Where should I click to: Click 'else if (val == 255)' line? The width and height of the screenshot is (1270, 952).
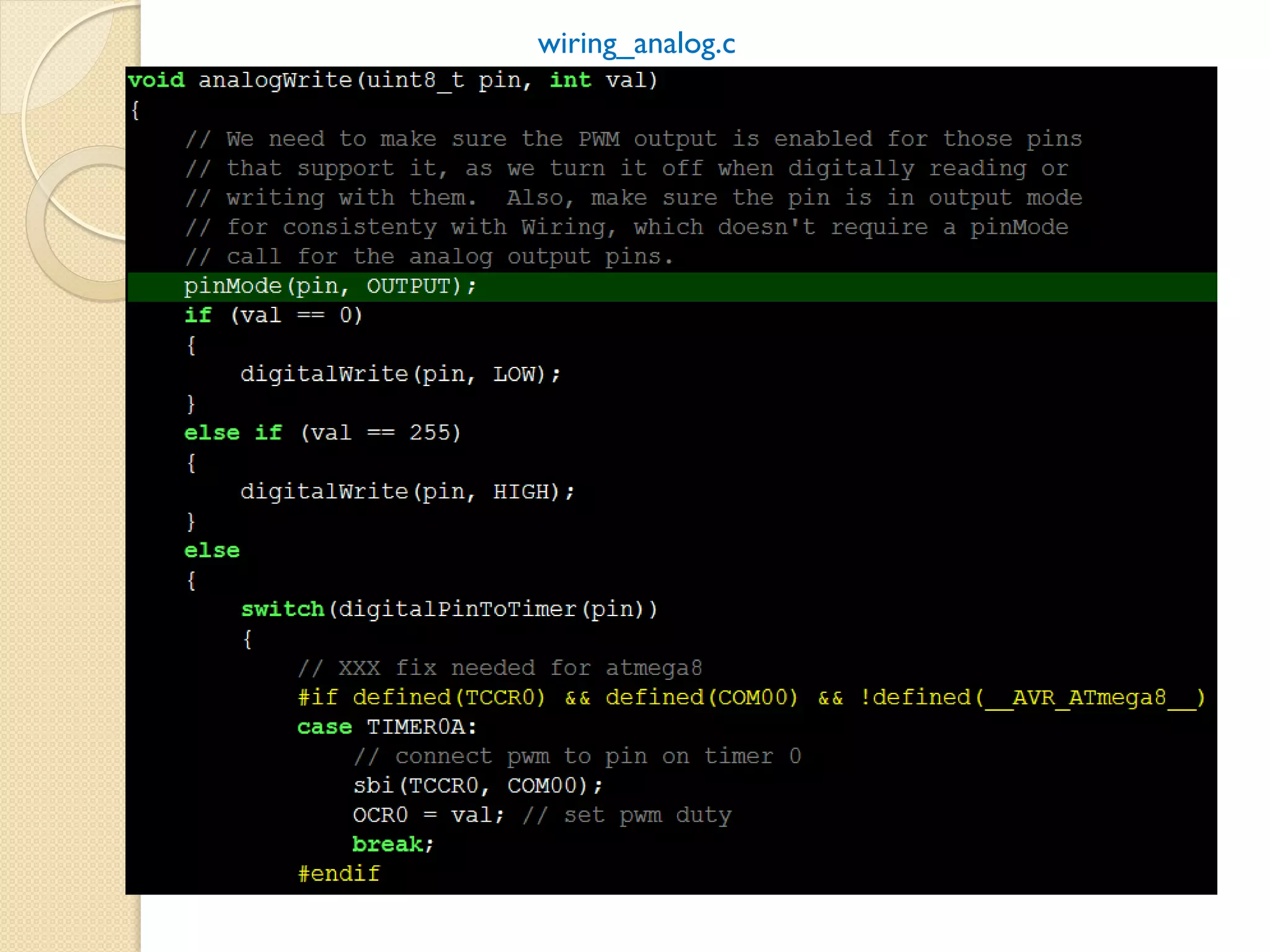click(x=322, y=433)
